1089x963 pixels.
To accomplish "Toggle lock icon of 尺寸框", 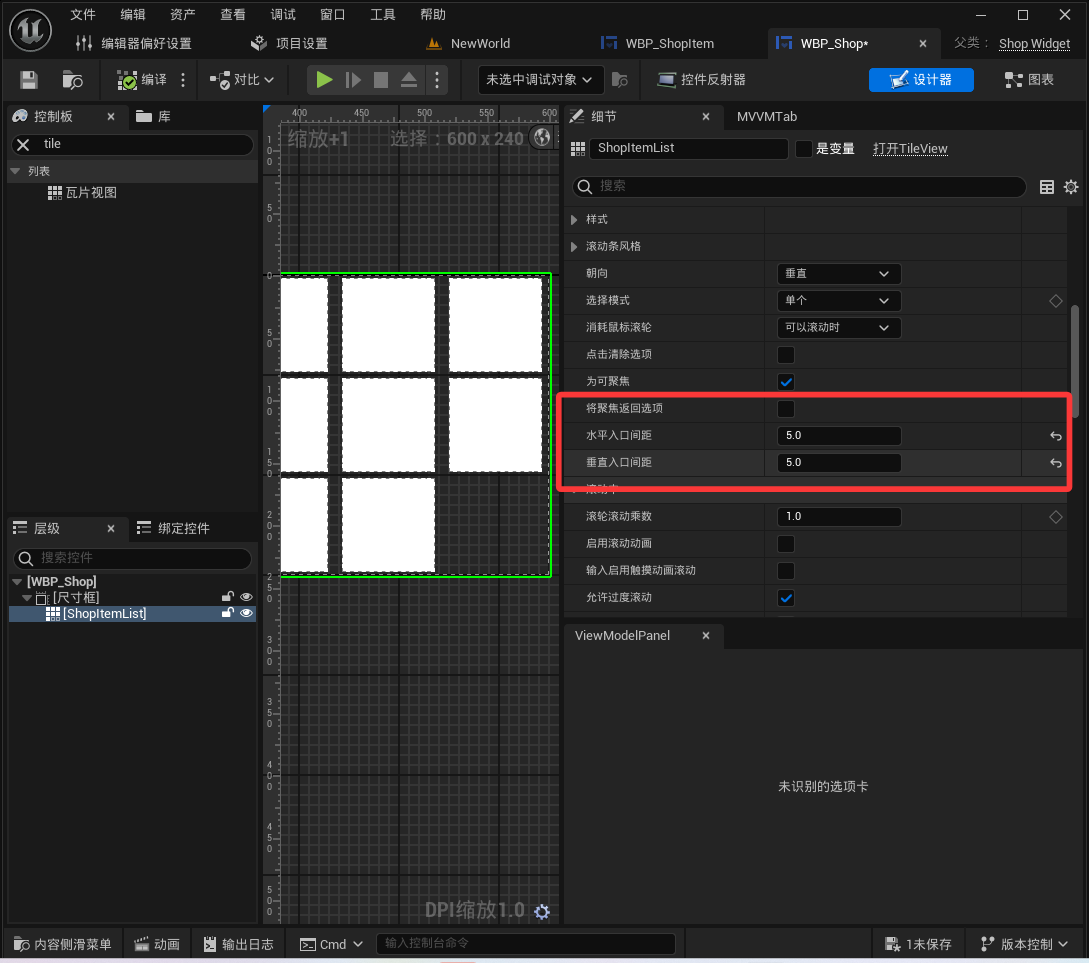I will click(227, 597).
